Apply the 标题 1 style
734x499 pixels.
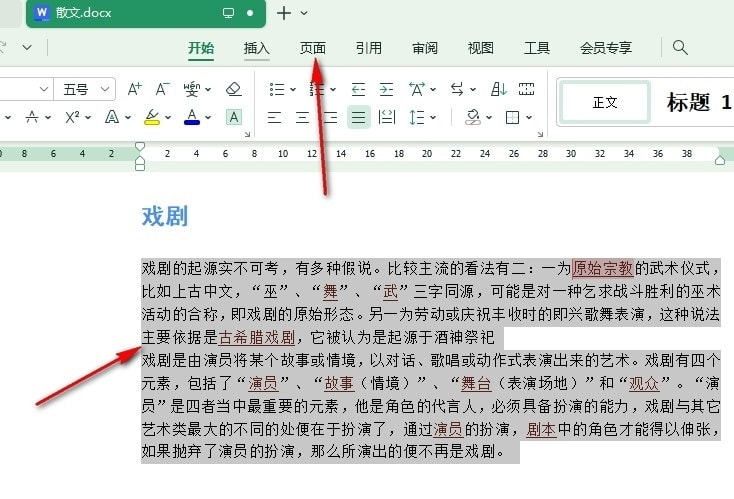tap(699, 102)
